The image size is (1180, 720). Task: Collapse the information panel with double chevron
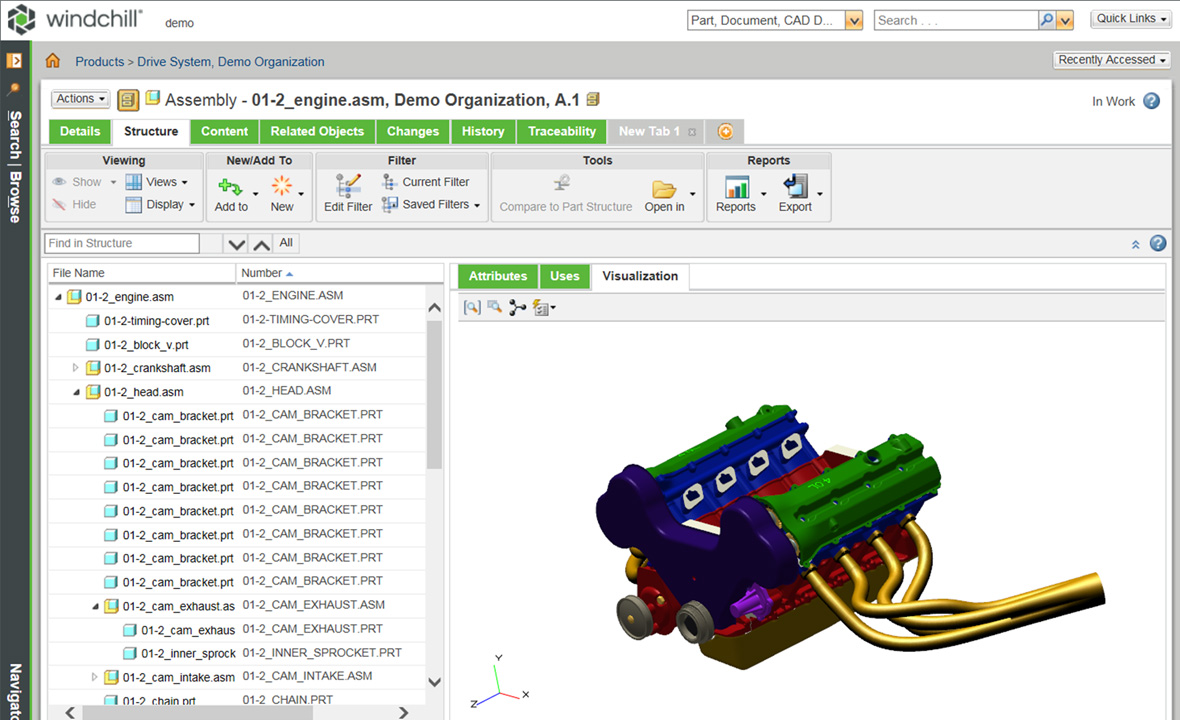[1135, 243]
